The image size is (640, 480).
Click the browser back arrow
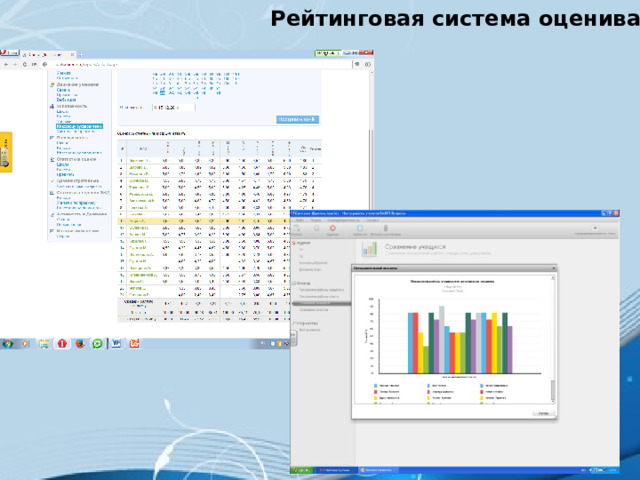click(x=6, y=64)
